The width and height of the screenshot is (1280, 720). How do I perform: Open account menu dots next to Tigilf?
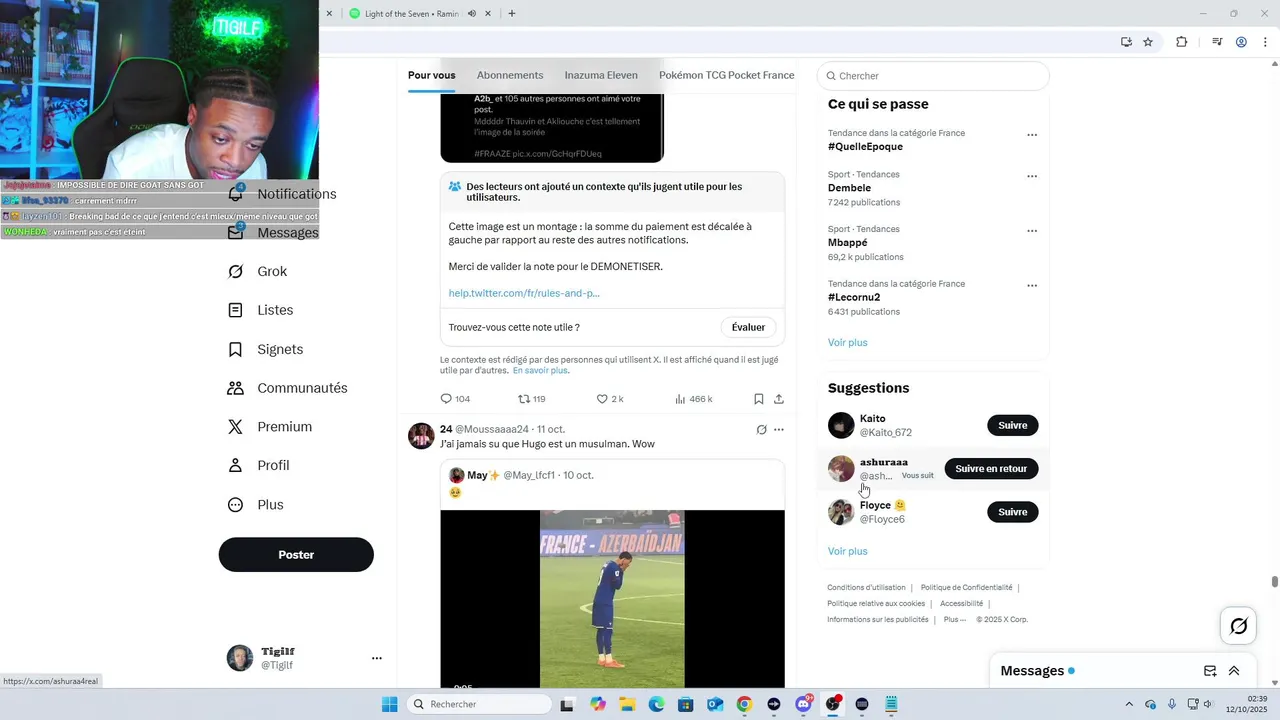(377, 658)
